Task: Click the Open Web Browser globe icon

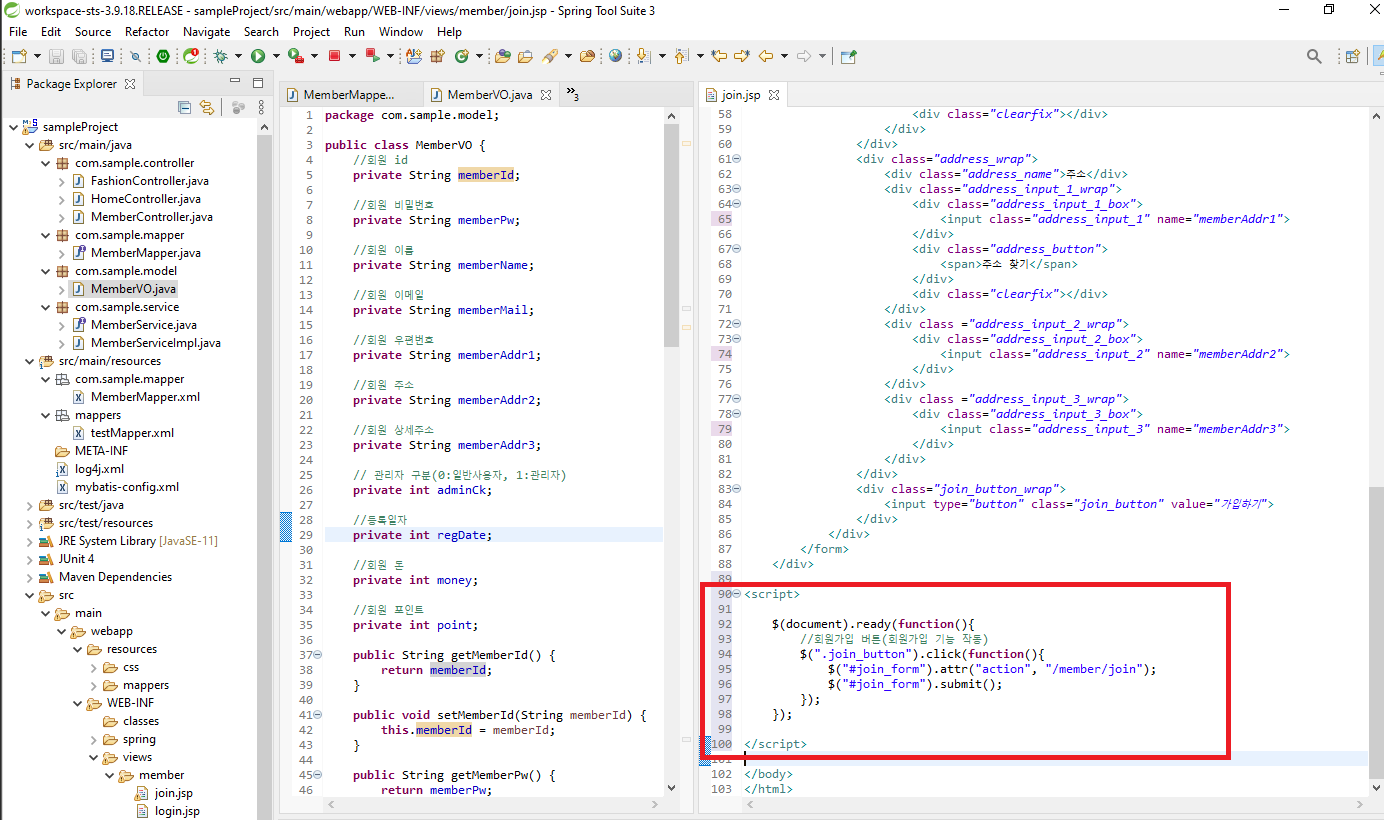Action: 615,57
